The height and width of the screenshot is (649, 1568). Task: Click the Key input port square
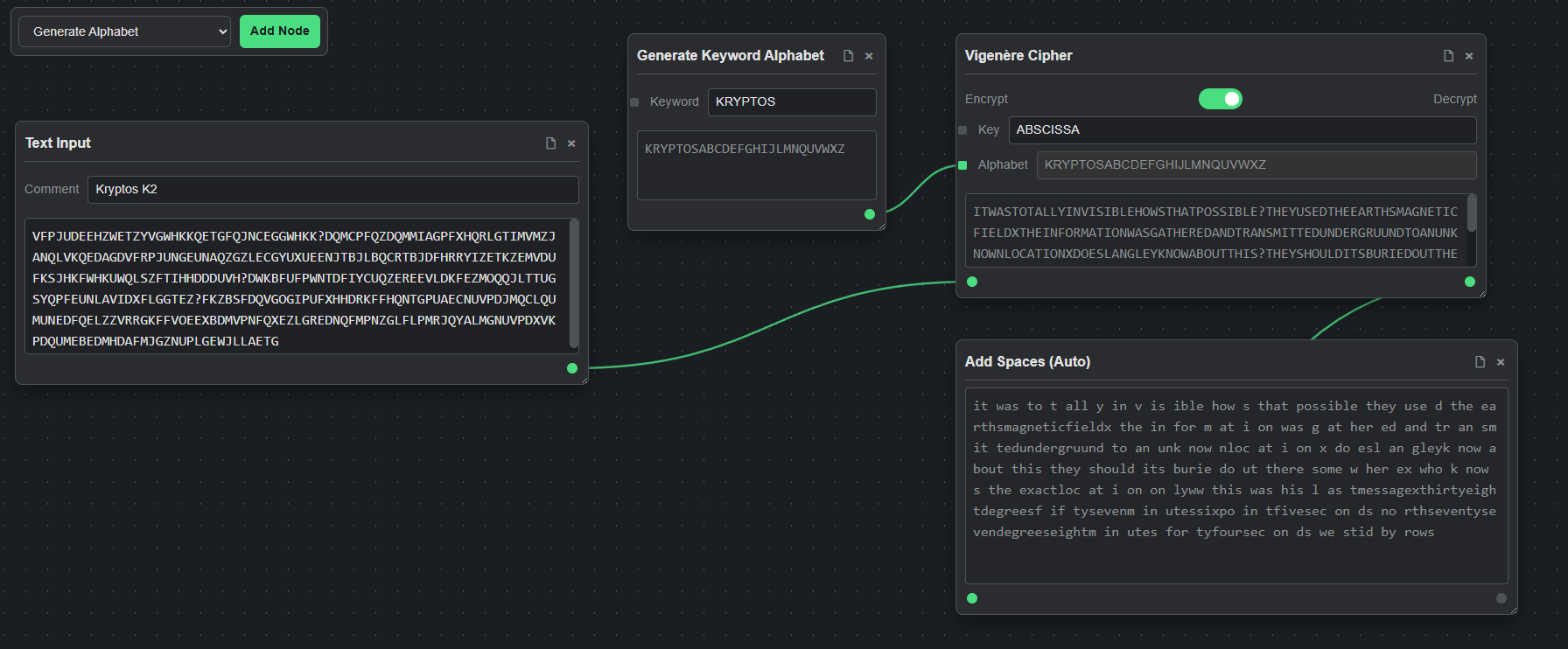tap(962, 130)
